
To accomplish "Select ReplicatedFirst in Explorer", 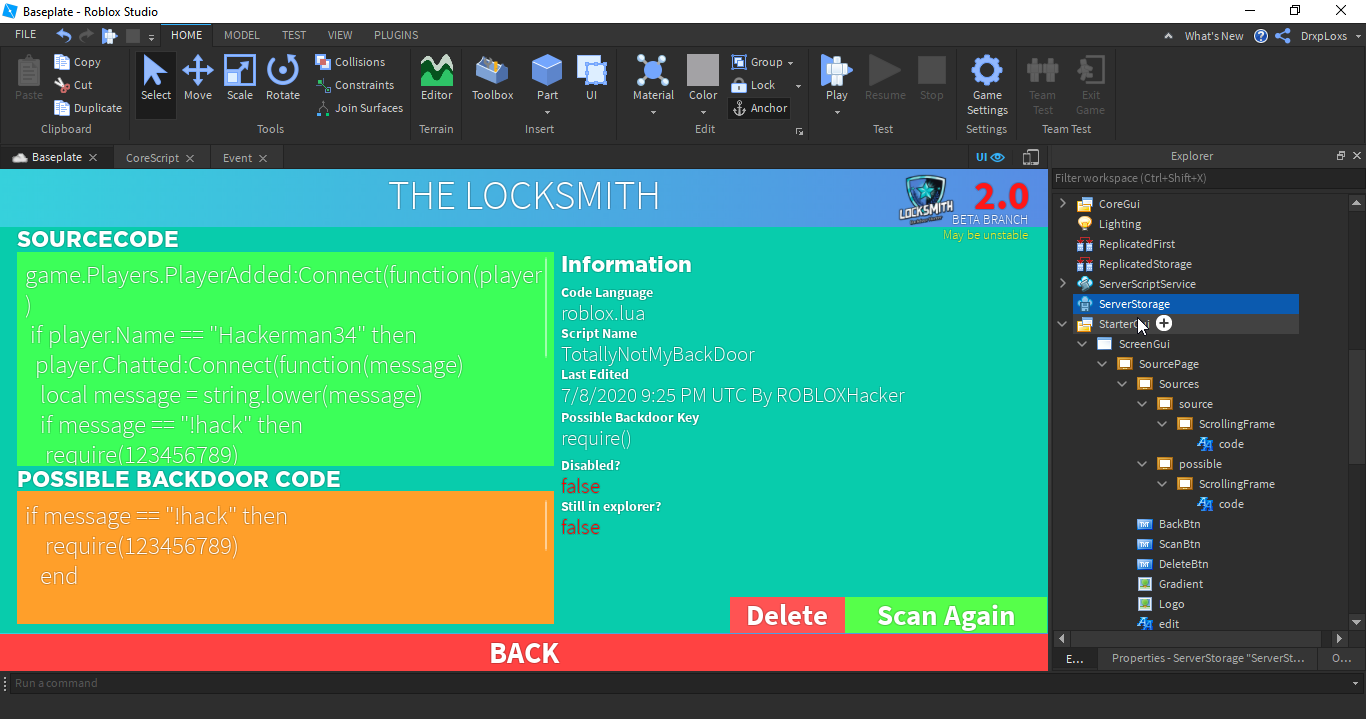I will click(x=1136, y=244).
